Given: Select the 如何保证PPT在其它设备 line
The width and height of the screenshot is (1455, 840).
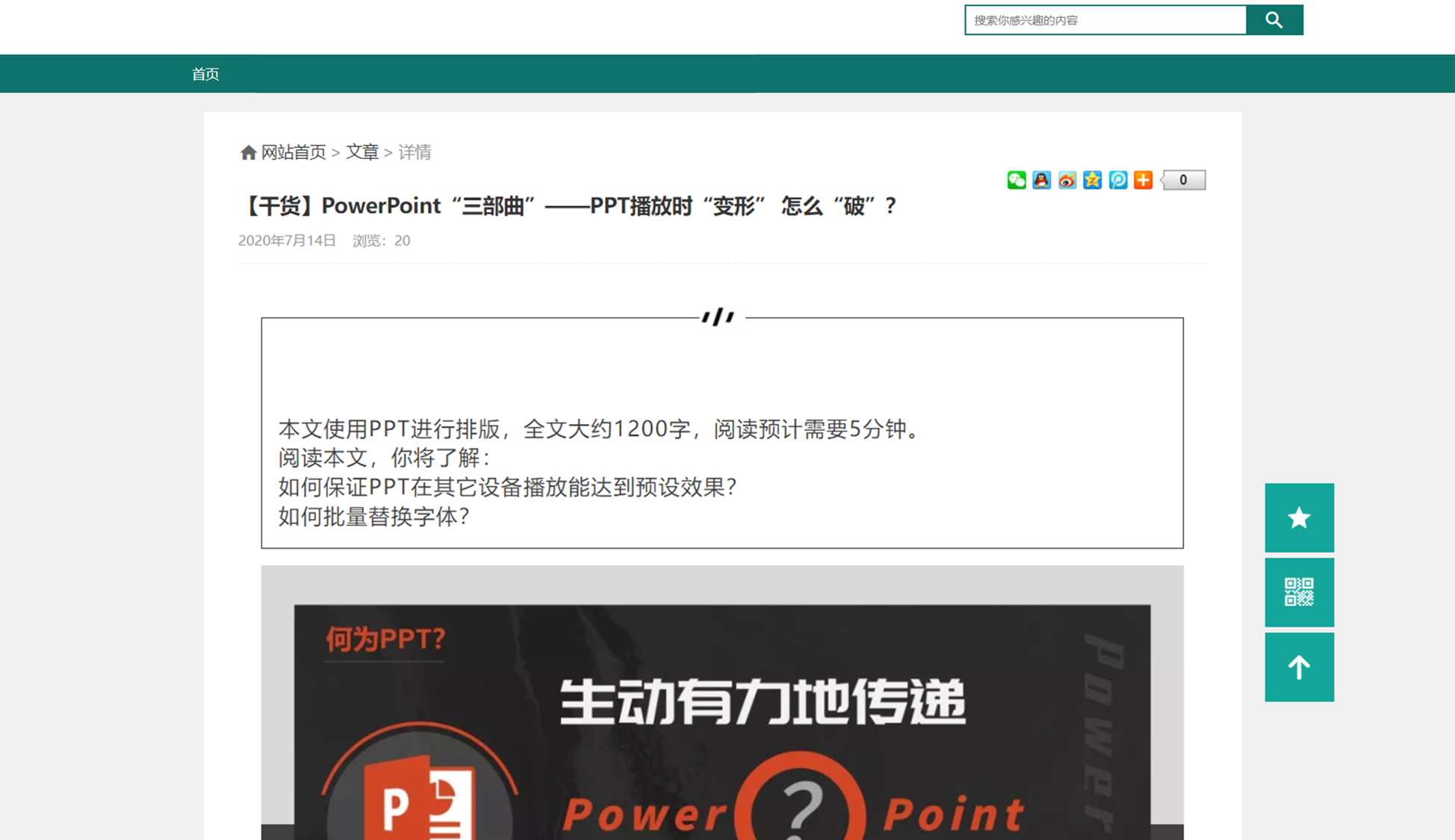Looking at the screenshot, I should 508,488.
